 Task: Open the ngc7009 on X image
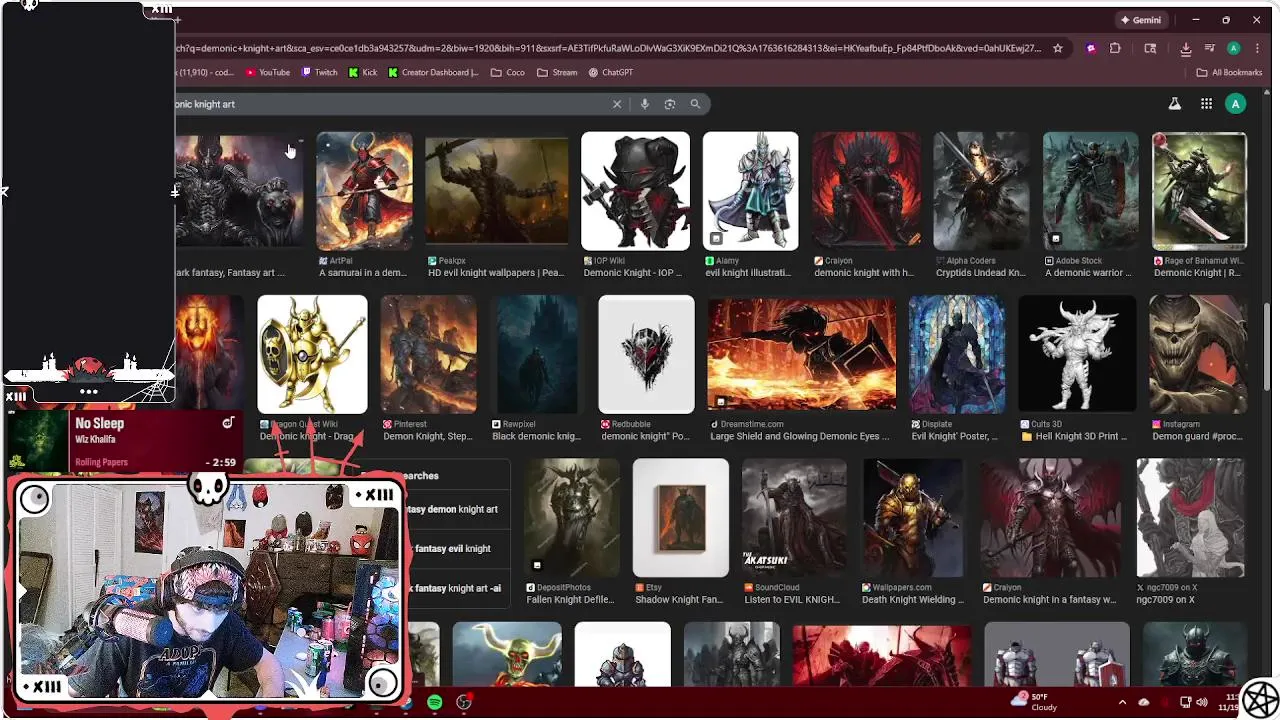(1191, 518)
